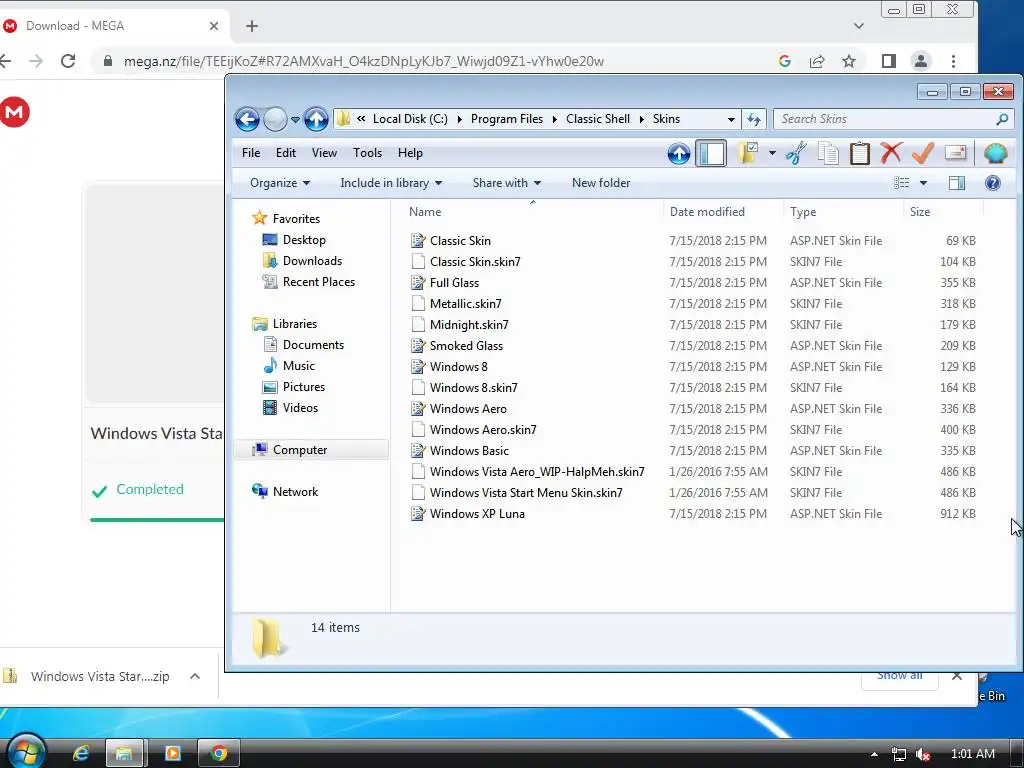Expand the Organize dropdown

pos(280,183)
